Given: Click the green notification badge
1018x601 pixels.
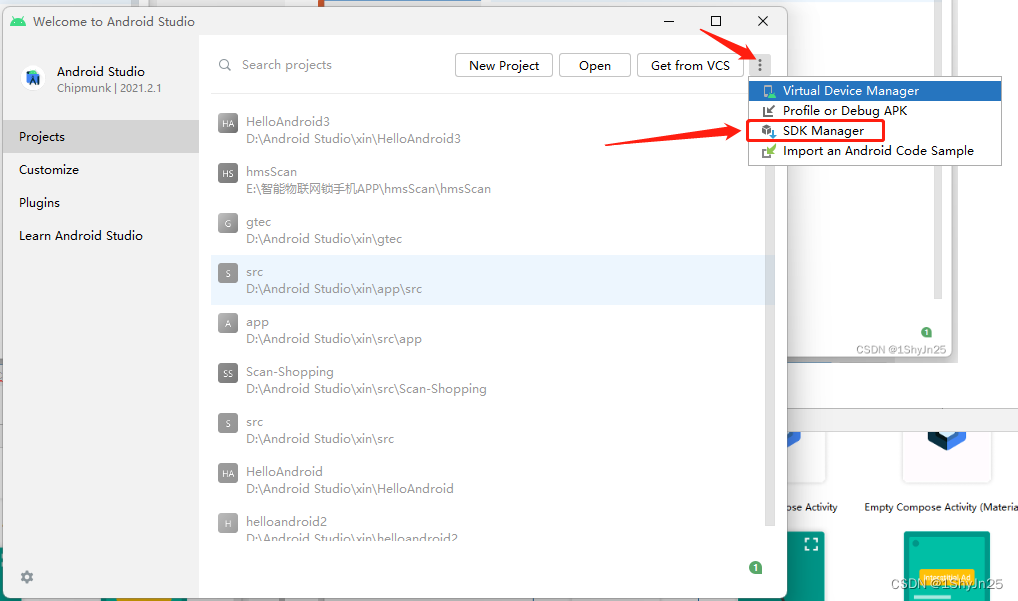Looking at the screenshot, I should point(756,567).
